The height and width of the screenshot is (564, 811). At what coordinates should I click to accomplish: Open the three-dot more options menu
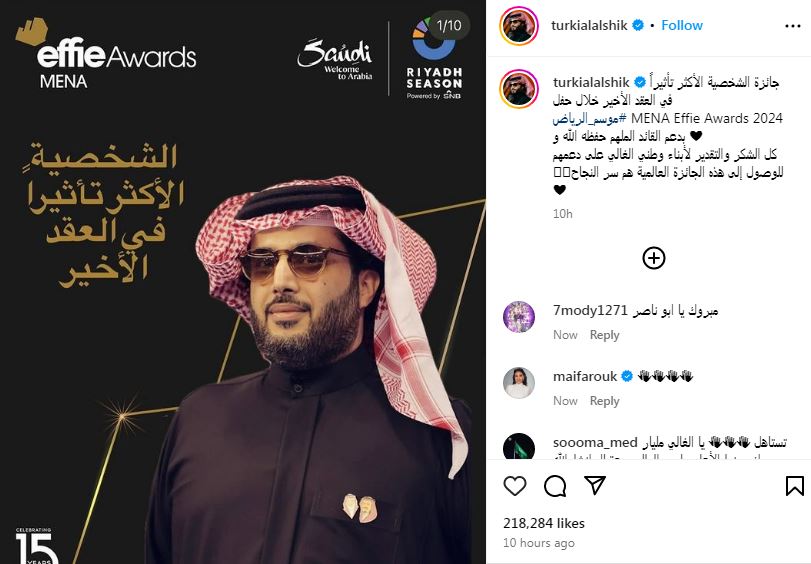click(x=792, y=26)
